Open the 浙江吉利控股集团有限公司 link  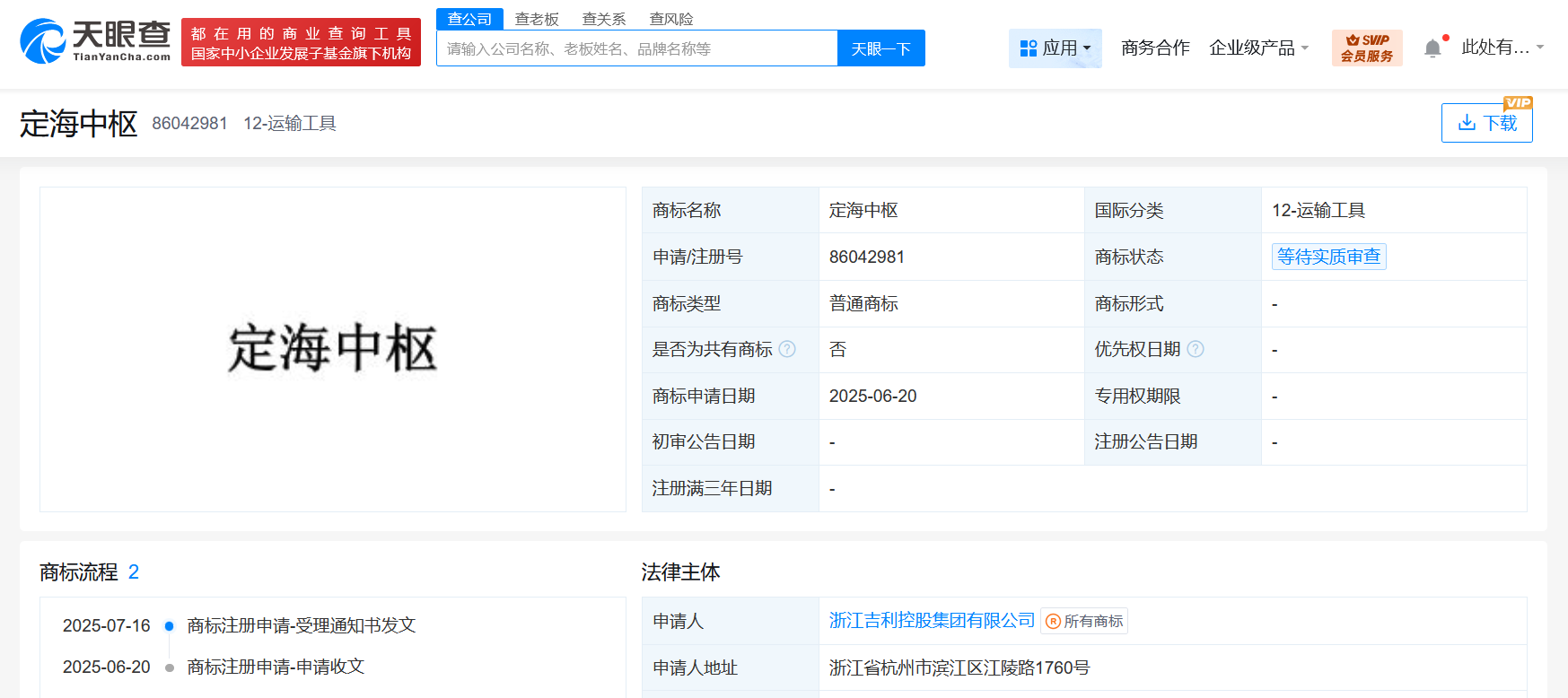pos(932,620)
